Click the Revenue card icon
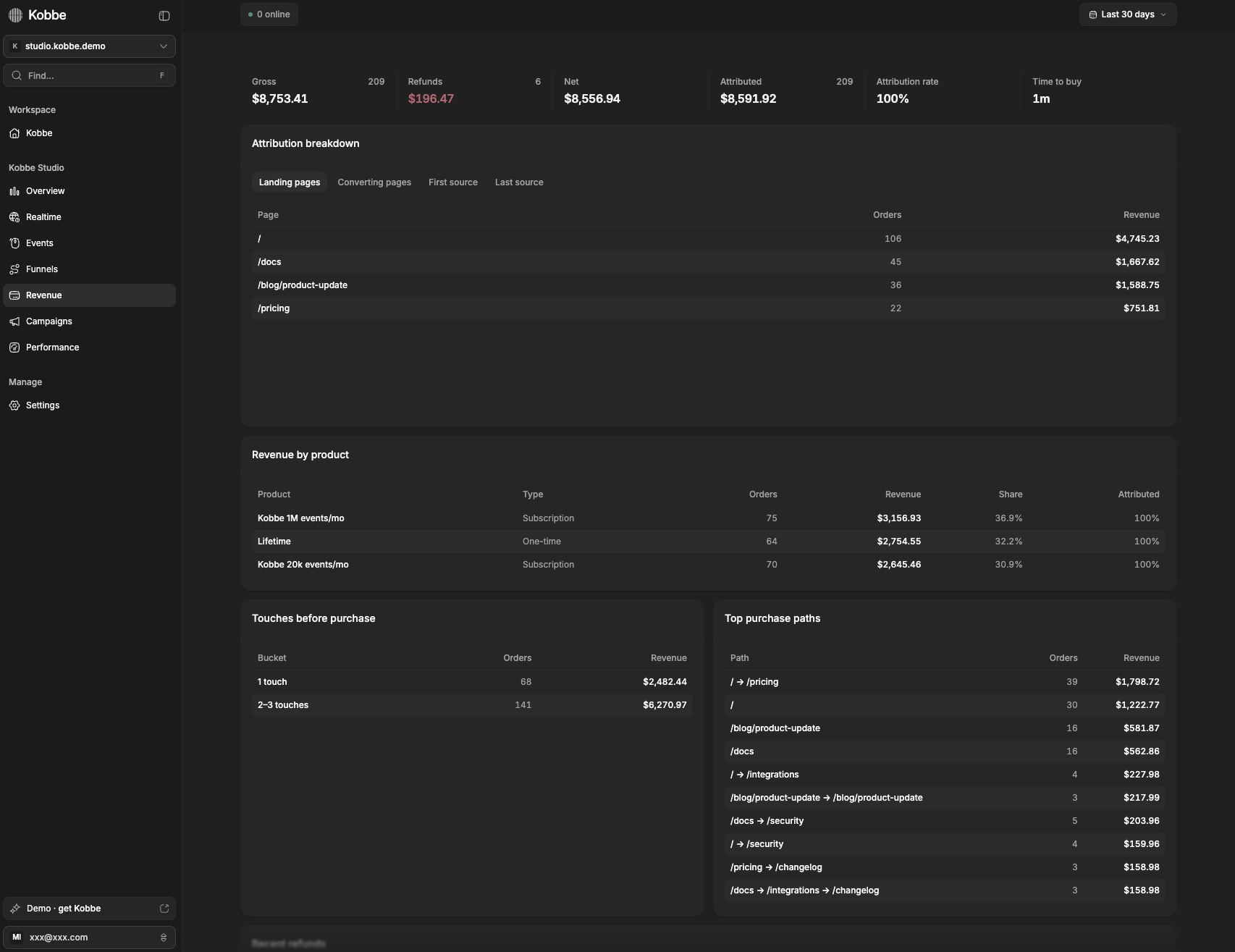 [14, 295]
